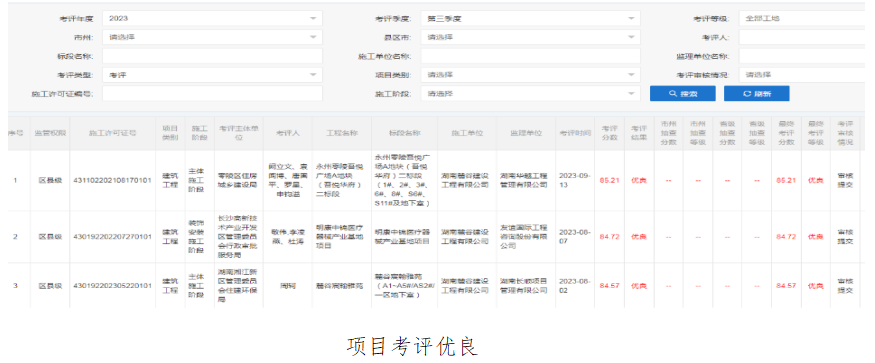This screenshot has width=875, height=363.
Task: Select the 考评分数 column header
Action: [x=610, y=133]
